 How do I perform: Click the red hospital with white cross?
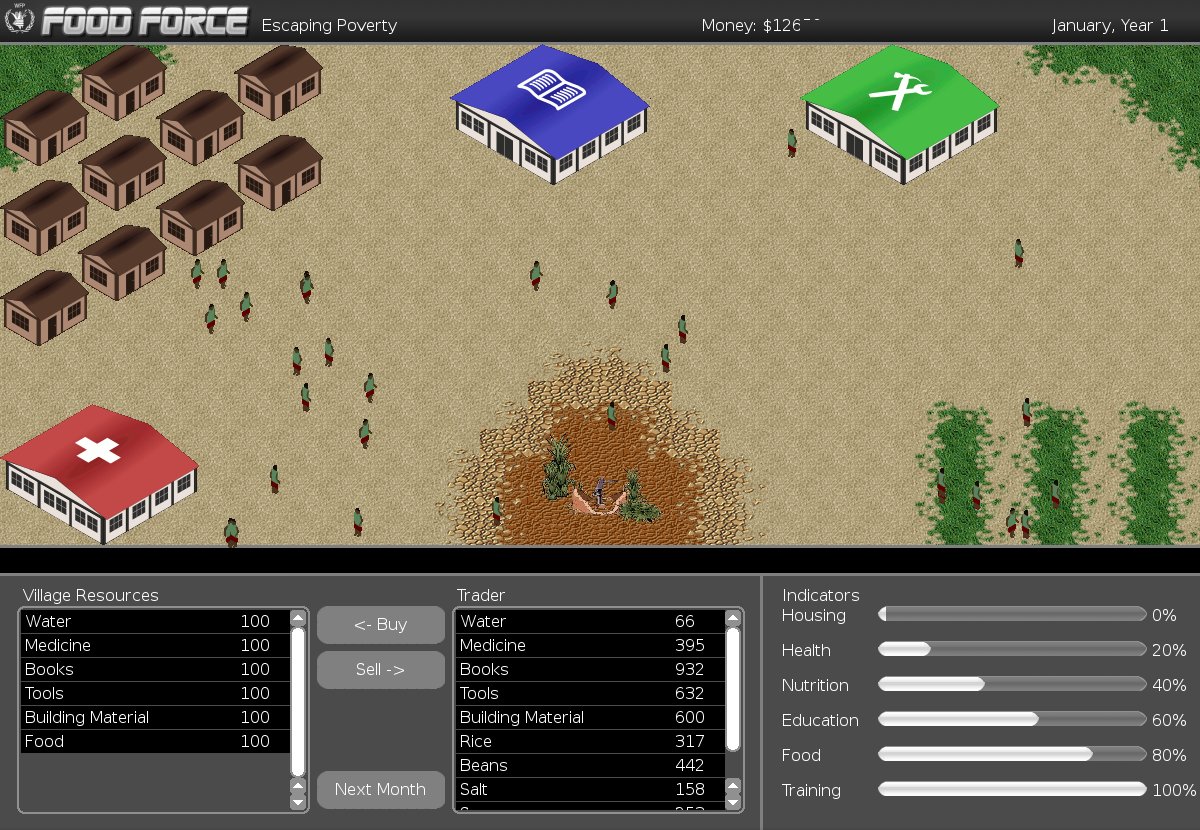tap(100, 470)
